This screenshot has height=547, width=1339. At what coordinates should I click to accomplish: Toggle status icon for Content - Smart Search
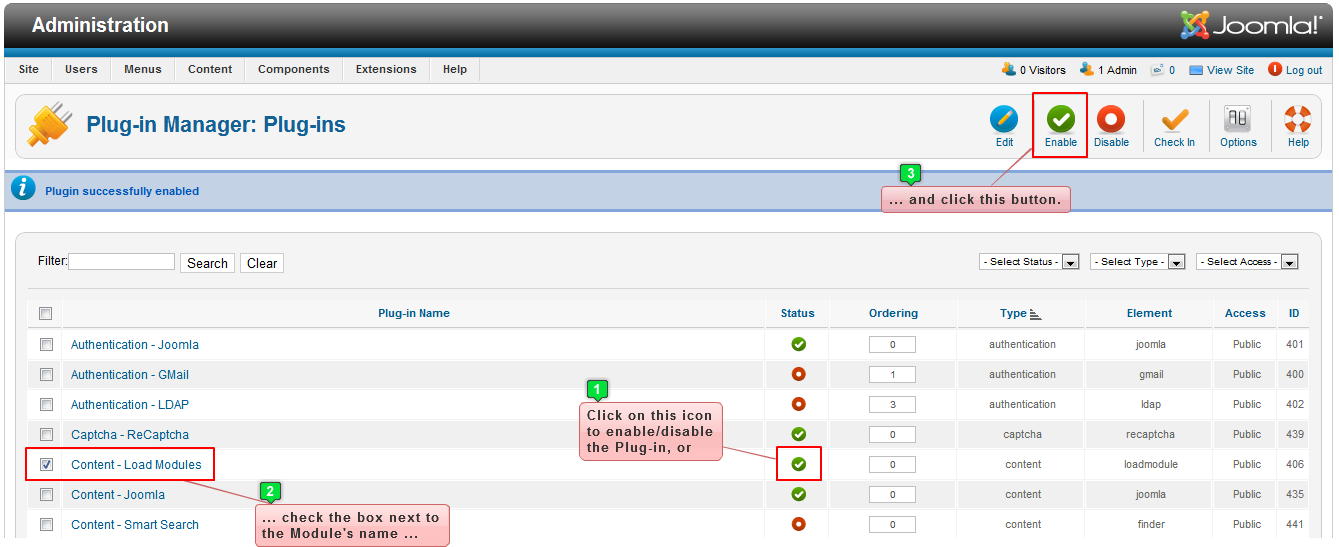[798, 524]
